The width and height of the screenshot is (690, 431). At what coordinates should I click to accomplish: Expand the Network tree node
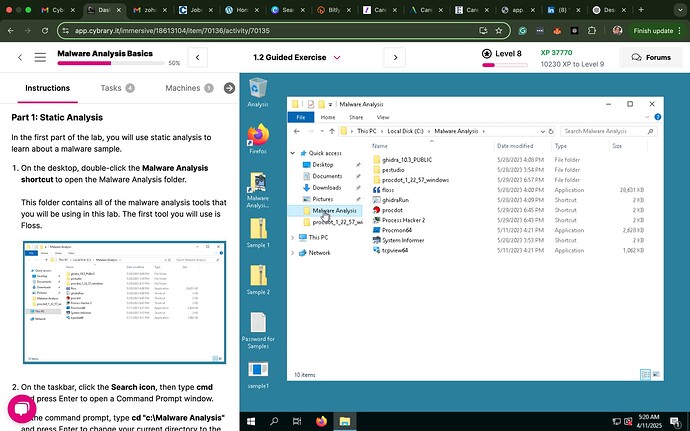pyautogui.click(x=292, y=252)
